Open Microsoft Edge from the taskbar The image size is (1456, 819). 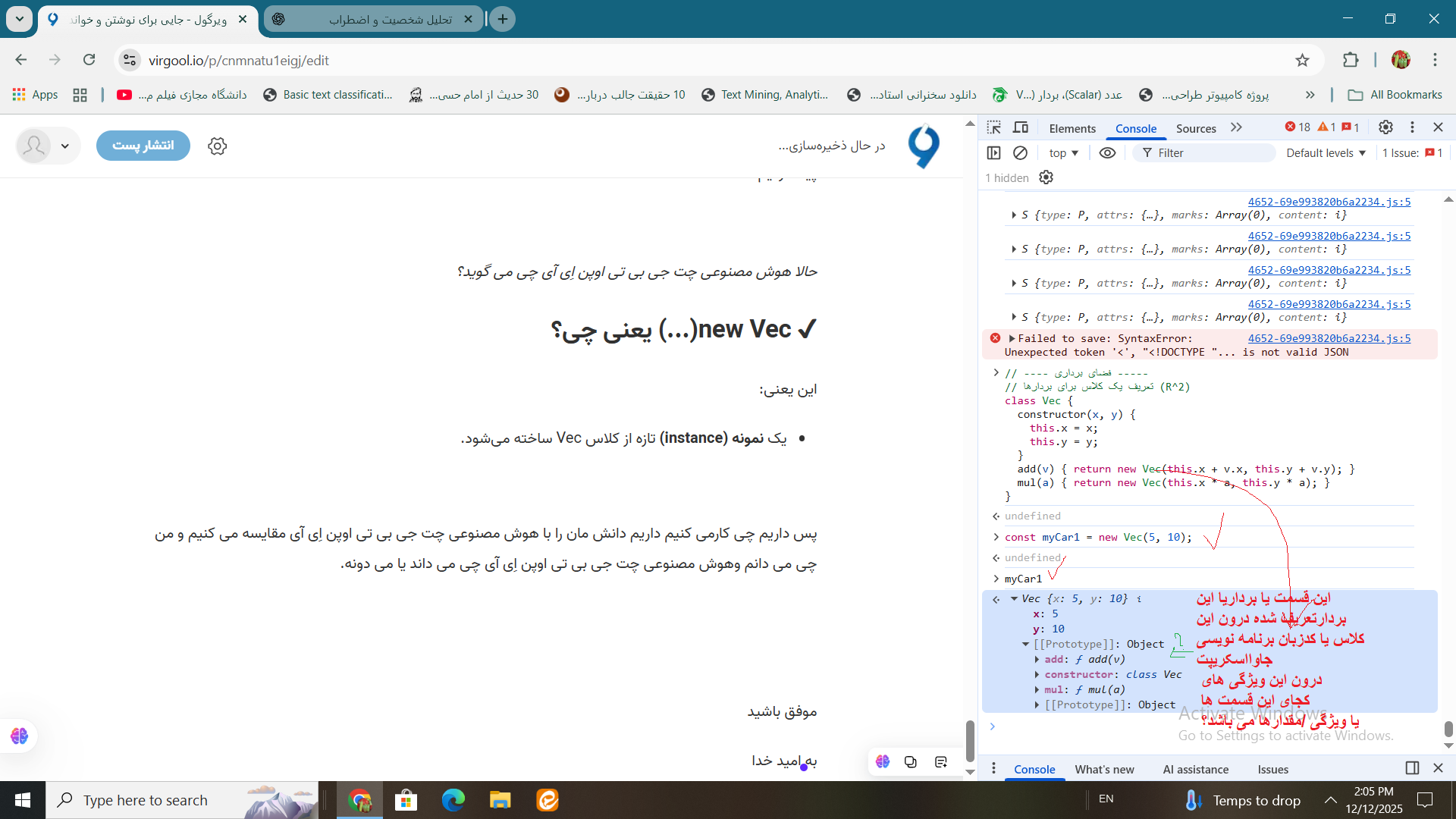(x=453, y=800)
